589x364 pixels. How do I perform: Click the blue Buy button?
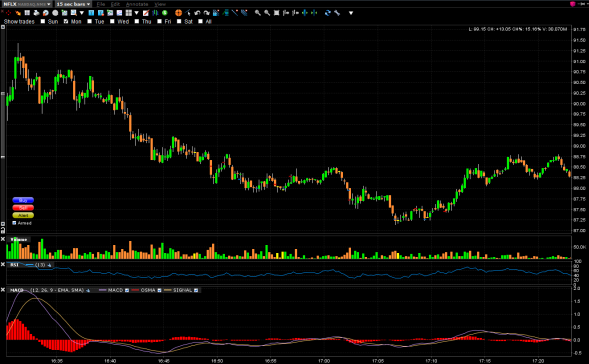[x=23, y=200]
